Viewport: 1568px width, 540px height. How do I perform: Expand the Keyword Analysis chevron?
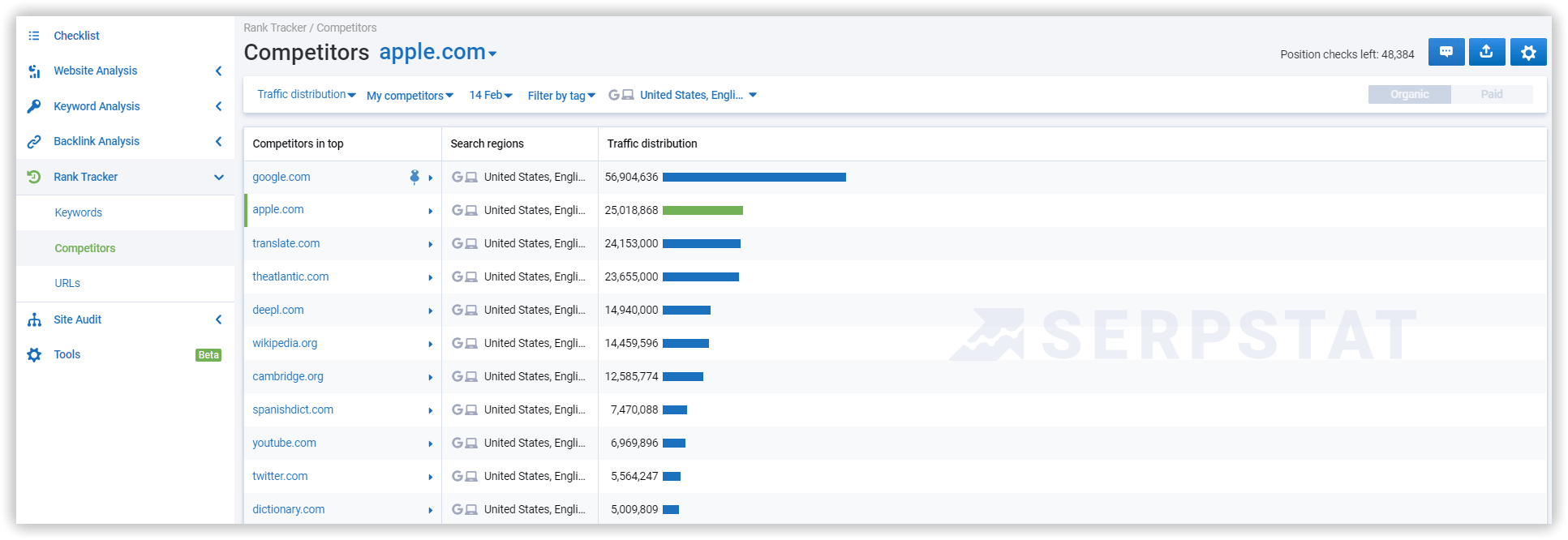point(219,106)
